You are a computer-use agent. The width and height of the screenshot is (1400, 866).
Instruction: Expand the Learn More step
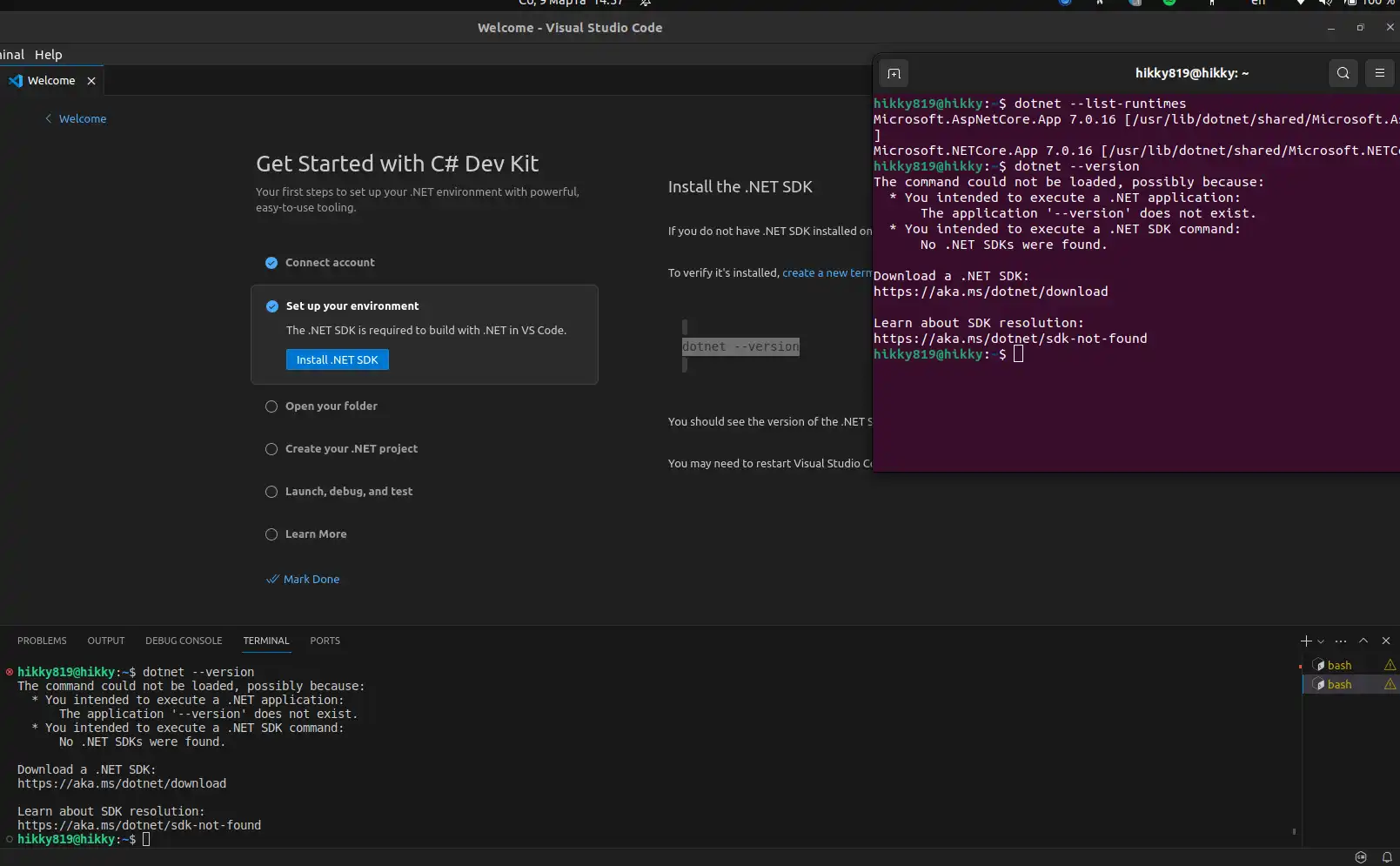[316, 534]
